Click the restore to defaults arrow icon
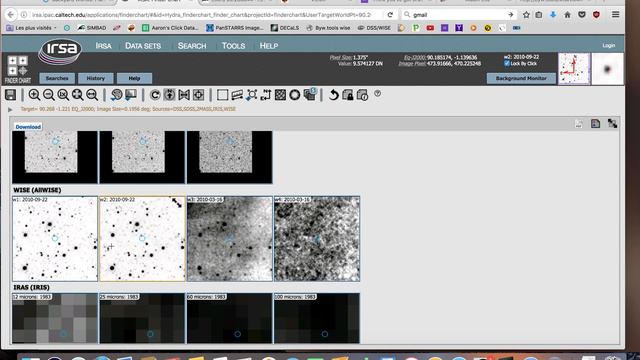 333,95
